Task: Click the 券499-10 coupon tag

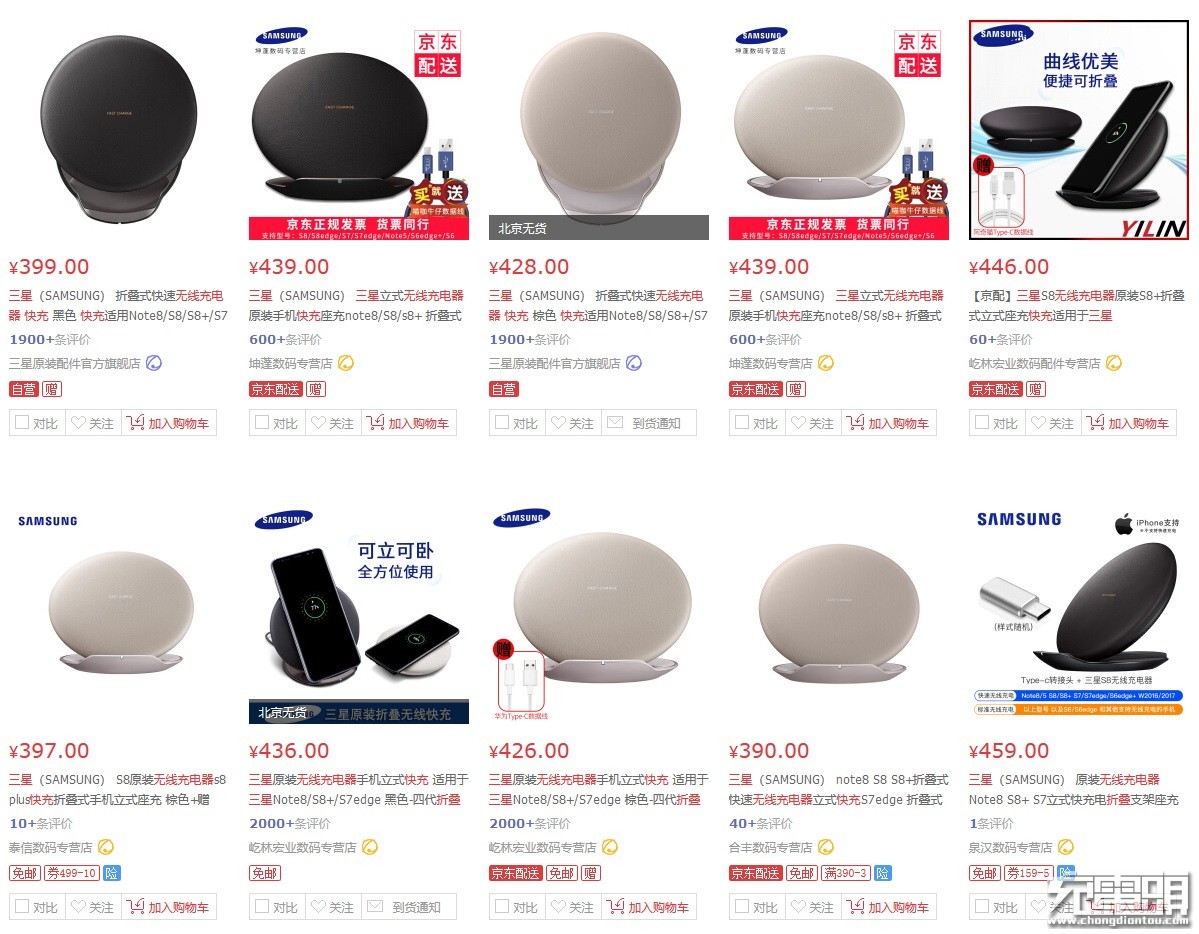Action: coord(72,873)
